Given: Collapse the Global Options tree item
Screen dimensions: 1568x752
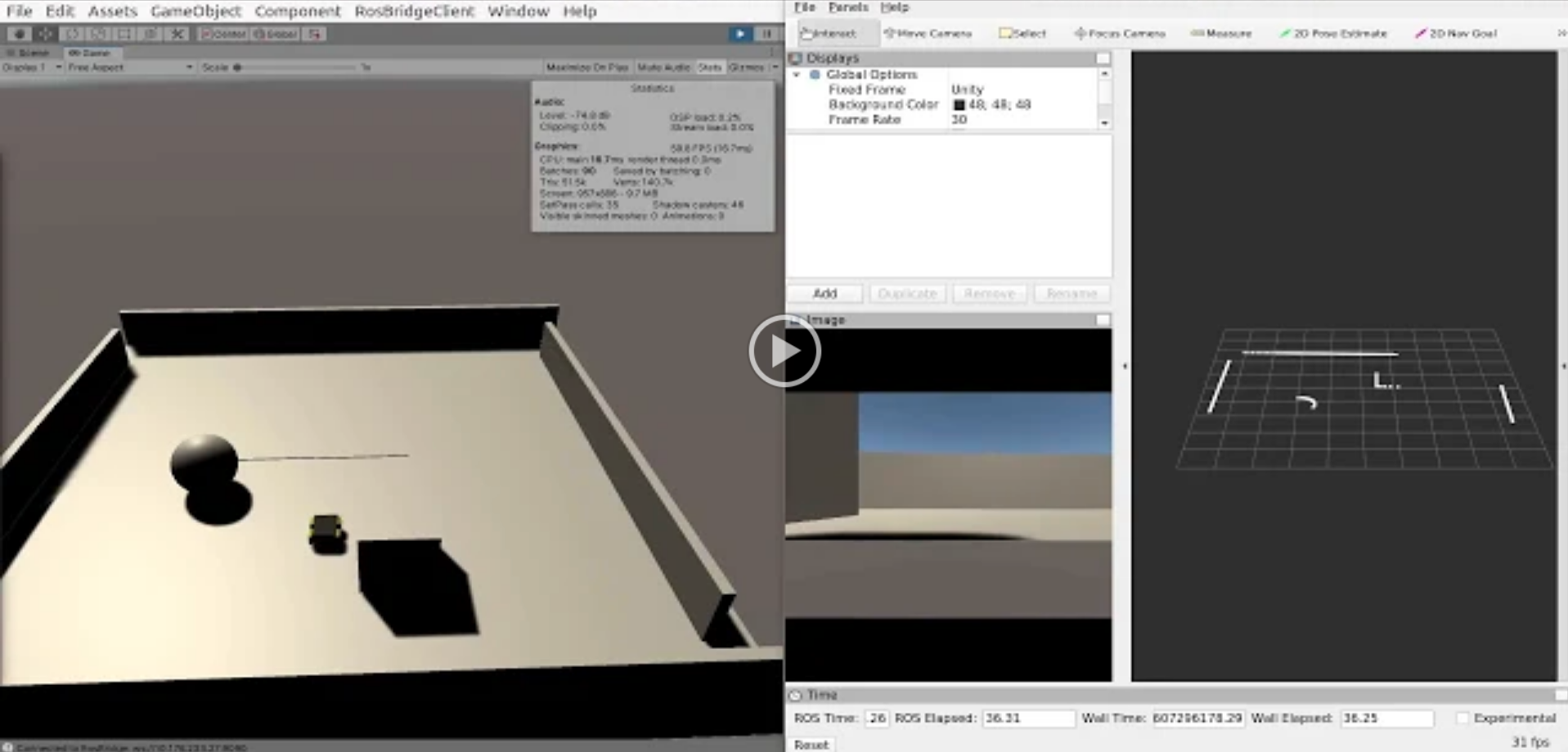Looking at the screenshot, I should point(797,74).
